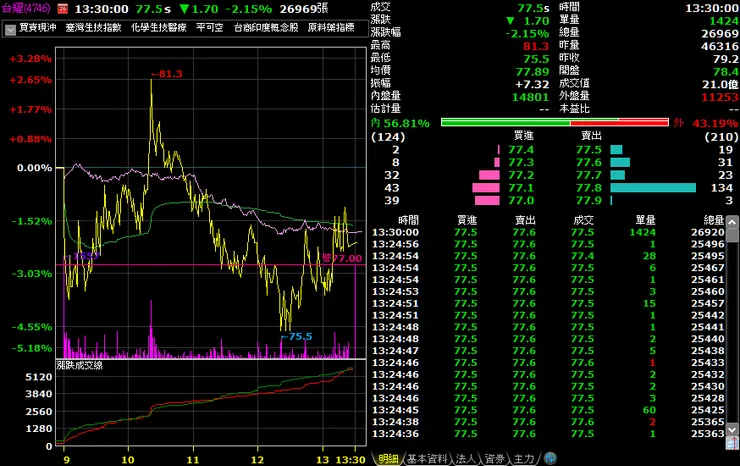Click total volume 26969張 in the header

coord(304,9)
